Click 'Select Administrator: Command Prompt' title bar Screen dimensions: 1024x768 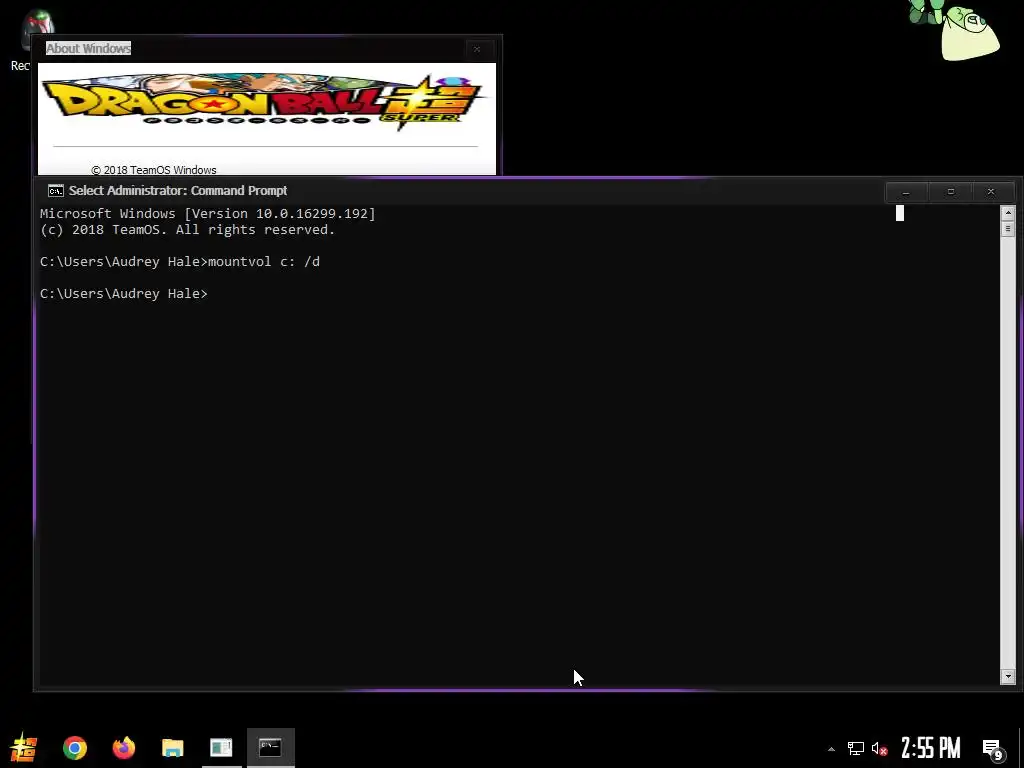click(178, 191)
